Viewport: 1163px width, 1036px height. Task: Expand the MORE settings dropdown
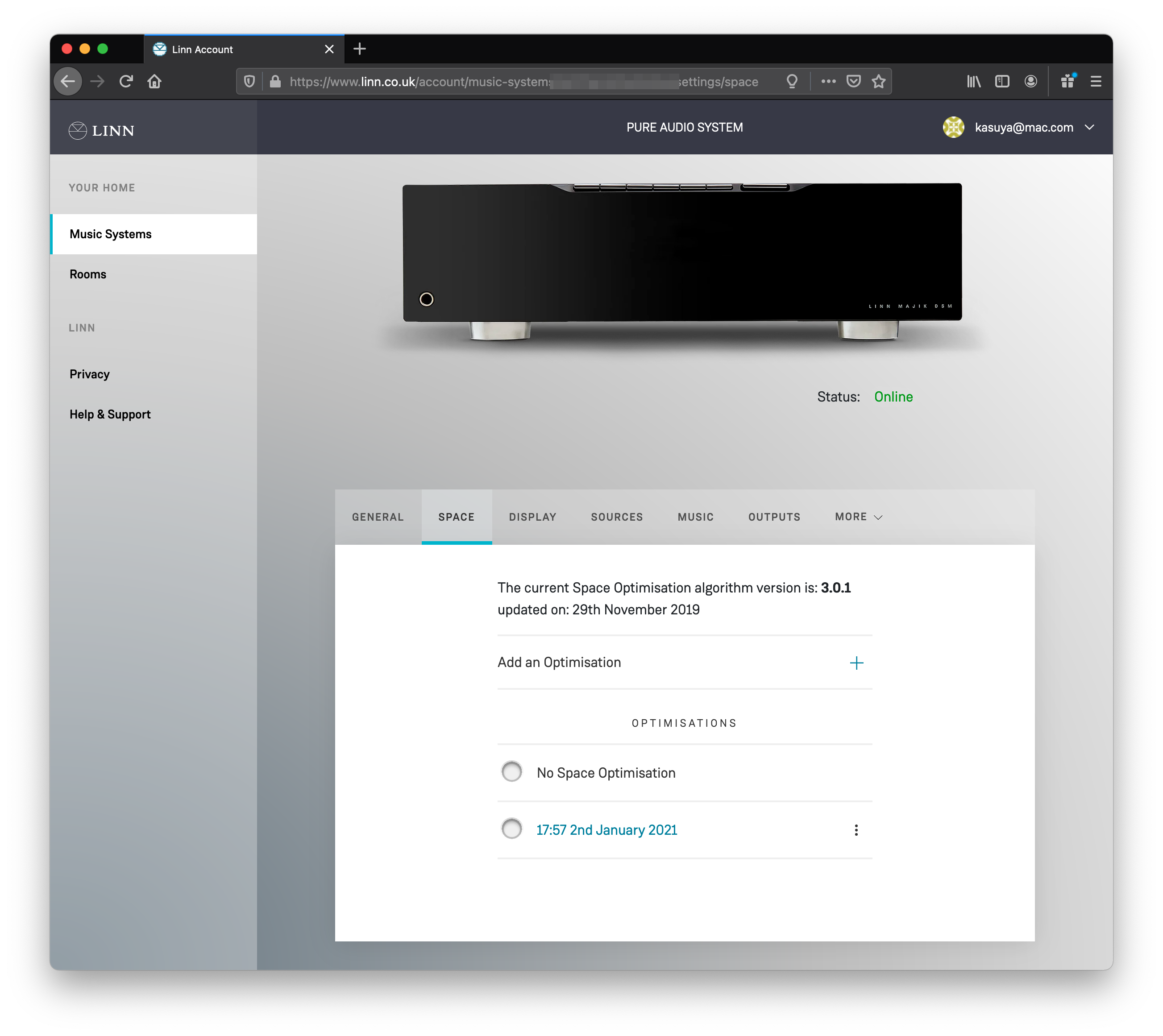point(859,517)
